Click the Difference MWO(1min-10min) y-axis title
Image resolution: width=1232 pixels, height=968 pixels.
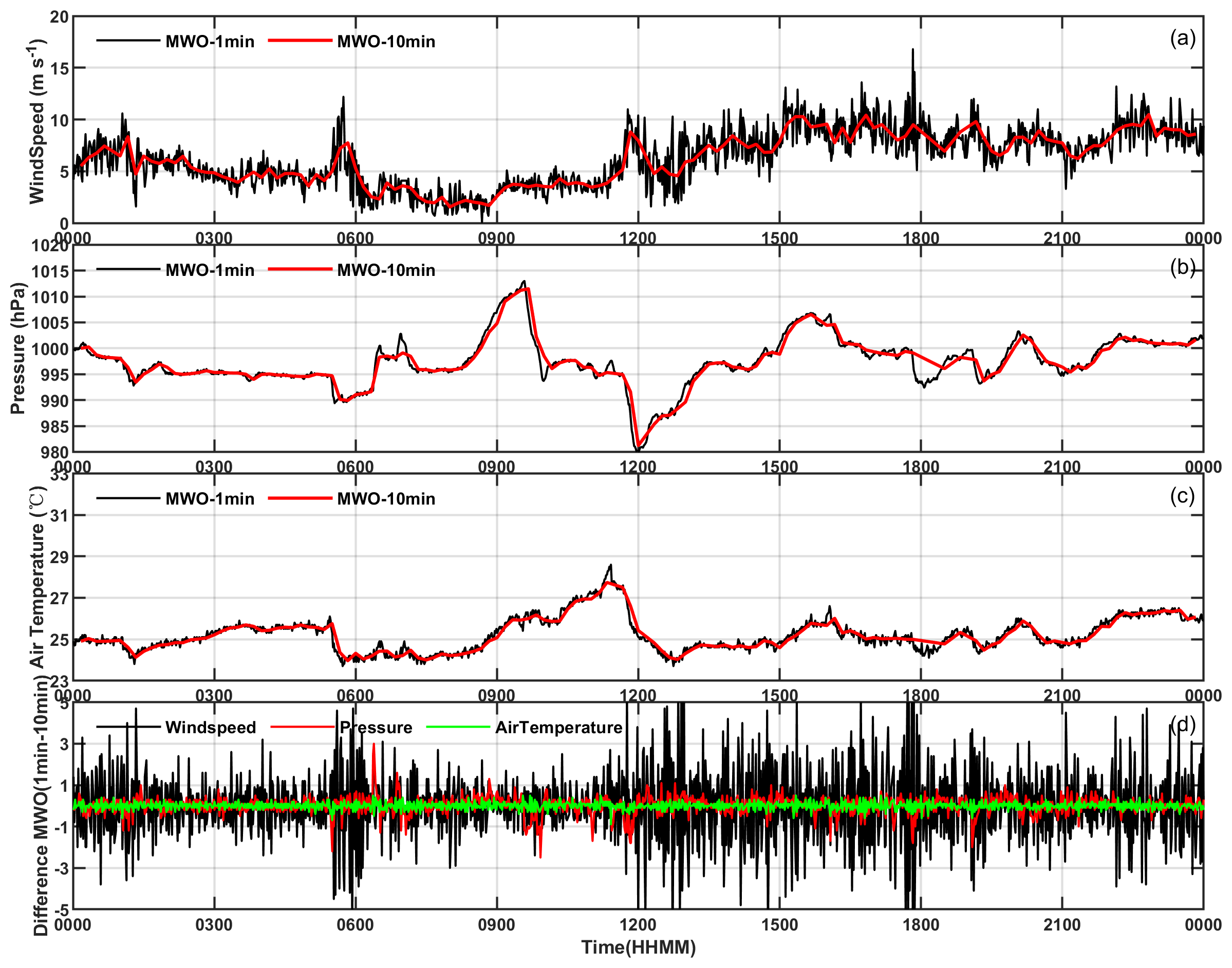(x=41, y=807)
